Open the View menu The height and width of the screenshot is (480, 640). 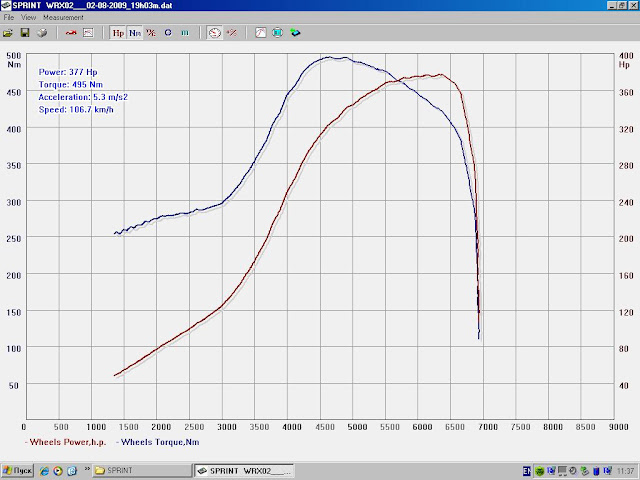(28, 18)
